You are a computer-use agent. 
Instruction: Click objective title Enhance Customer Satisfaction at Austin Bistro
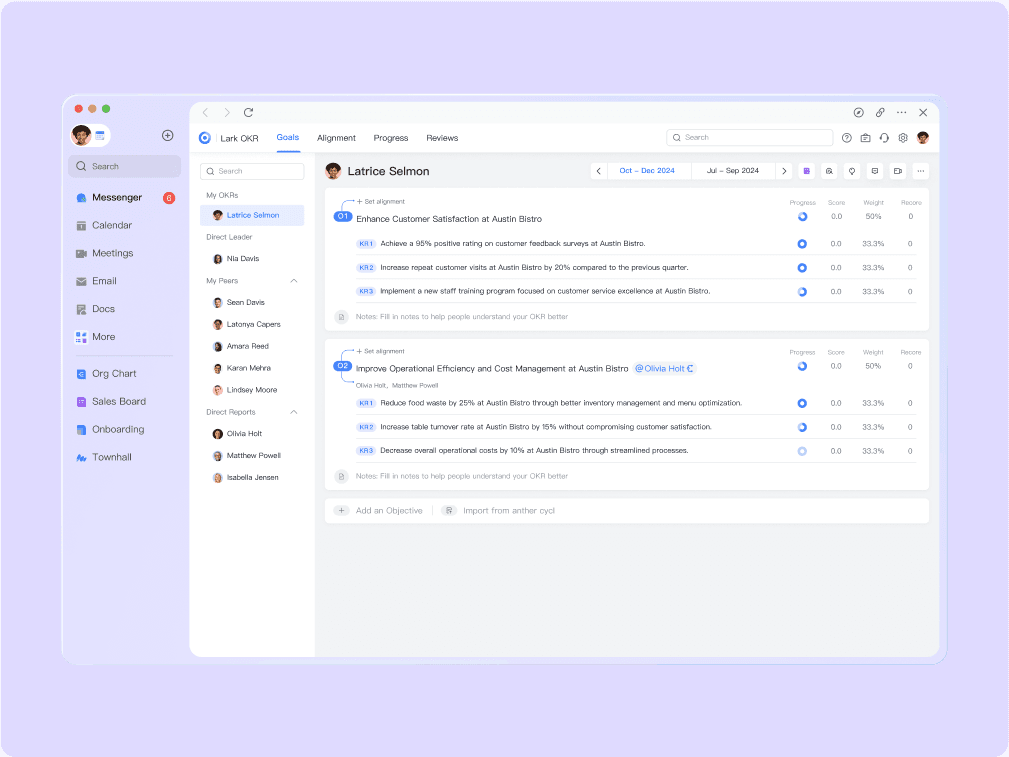pos(449,219)
